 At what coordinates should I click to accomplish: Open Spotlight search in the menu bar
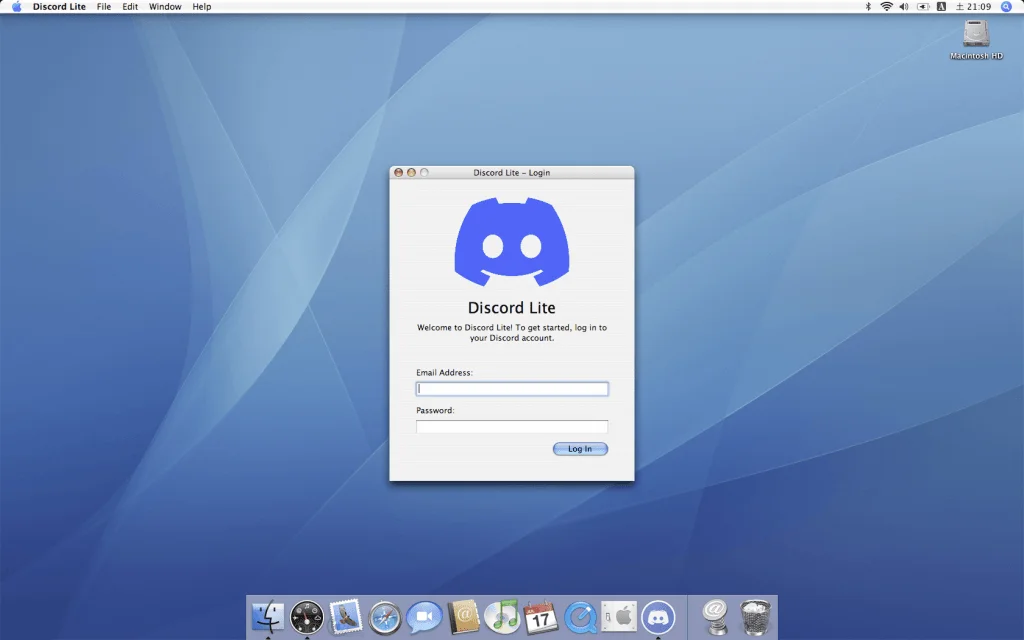tap(1006, 7)
